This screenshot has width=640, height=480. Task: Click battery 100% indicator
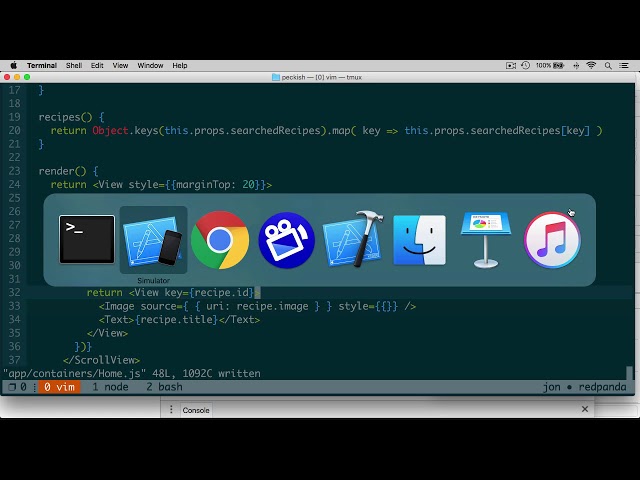coord(549,65)
